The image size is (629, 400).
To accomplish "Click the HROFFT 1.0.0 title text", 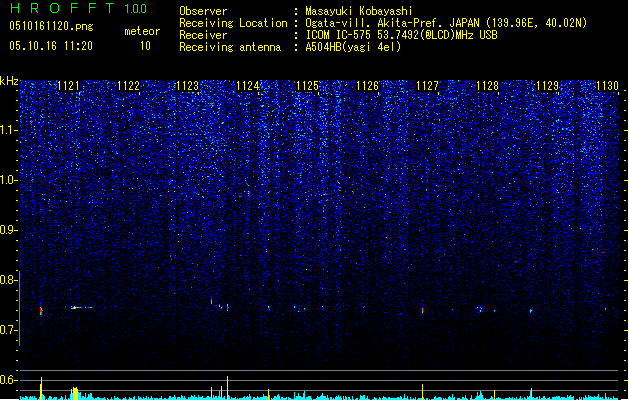I will [79, 8].
